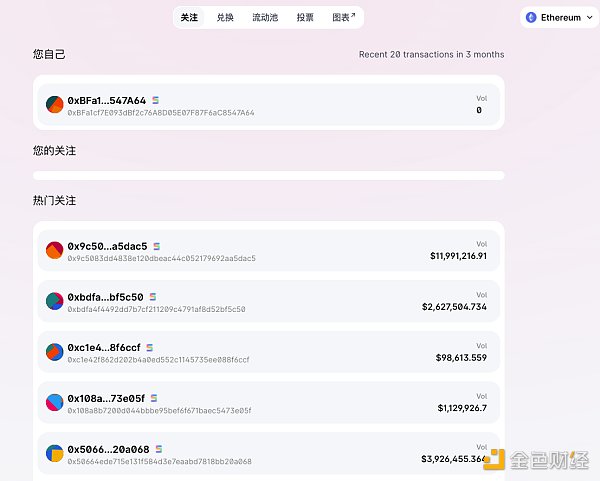Open the 图表 external link
Screen dimensions: 600x481
(343, 18)
